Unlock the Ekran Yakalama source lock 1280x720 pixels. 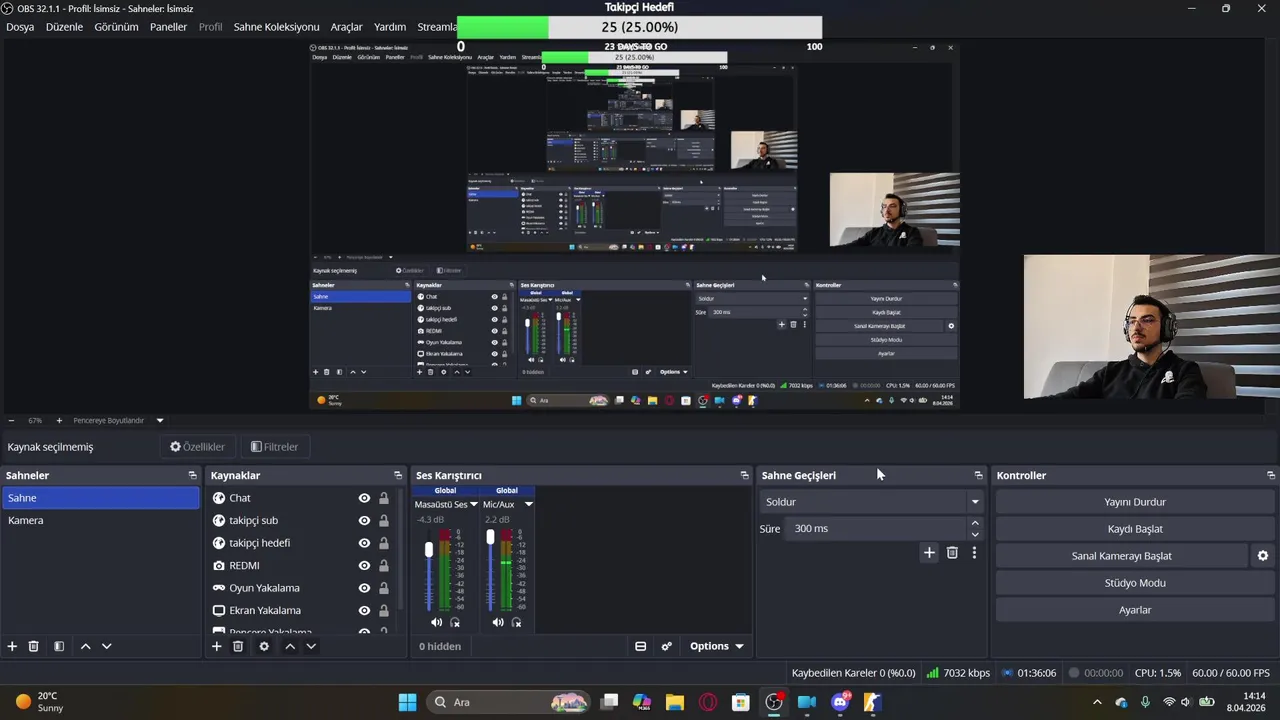(x=383, y=610)
